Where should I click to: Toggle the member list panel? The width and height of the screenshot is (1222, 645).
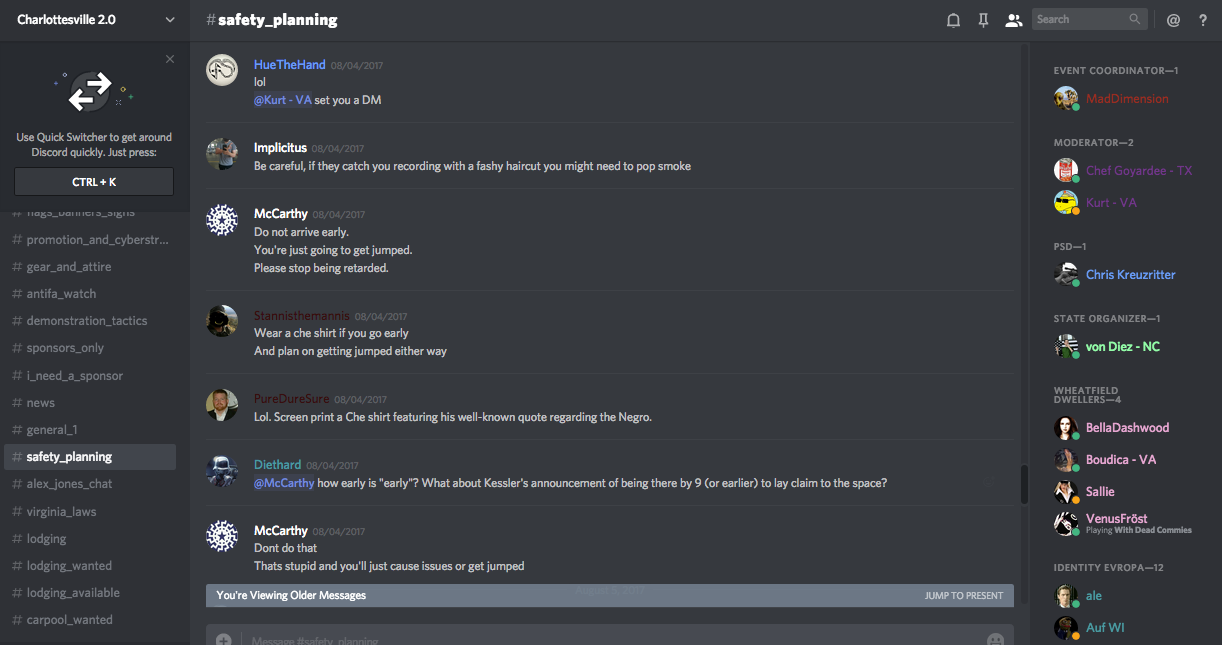[1013, 20]
